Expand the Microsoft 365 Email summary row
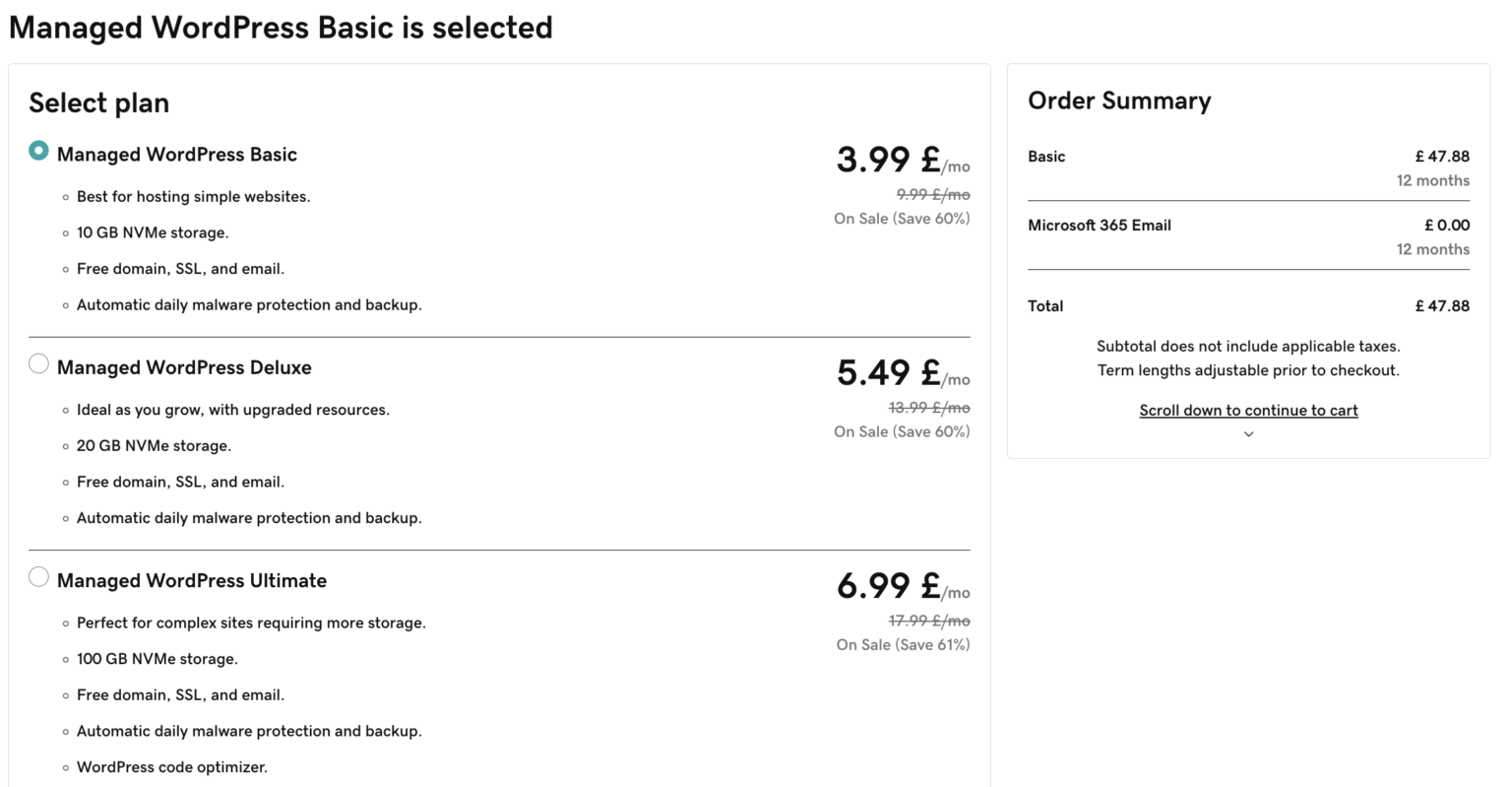Screen dimensions: 1512x787 point(1100,225)
